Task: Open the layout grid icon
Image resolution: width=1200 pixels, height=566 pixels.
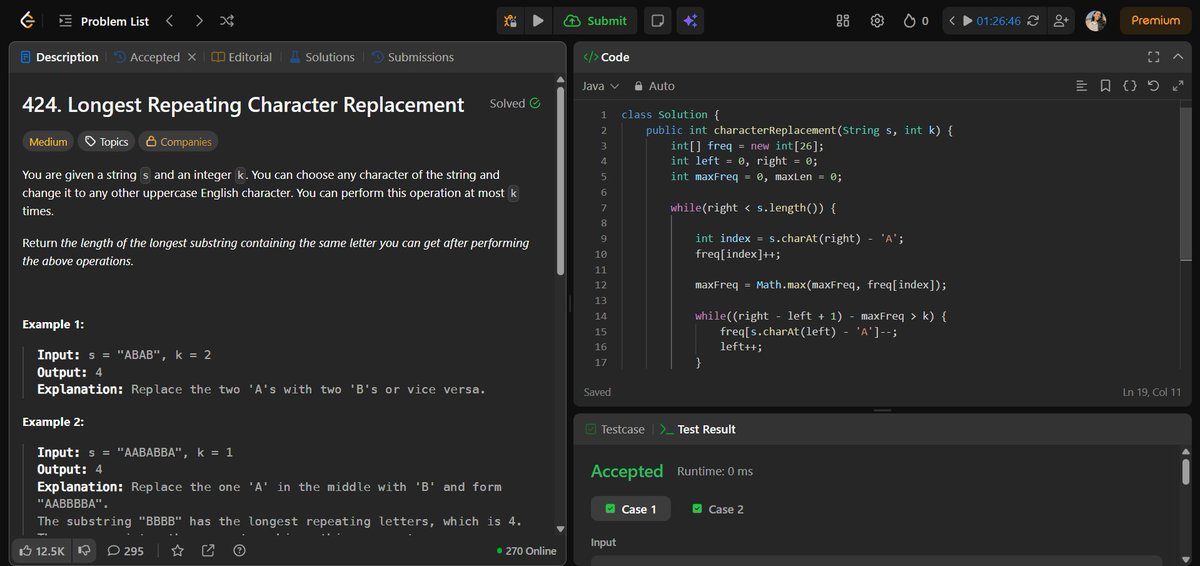Action: [843, 20]
